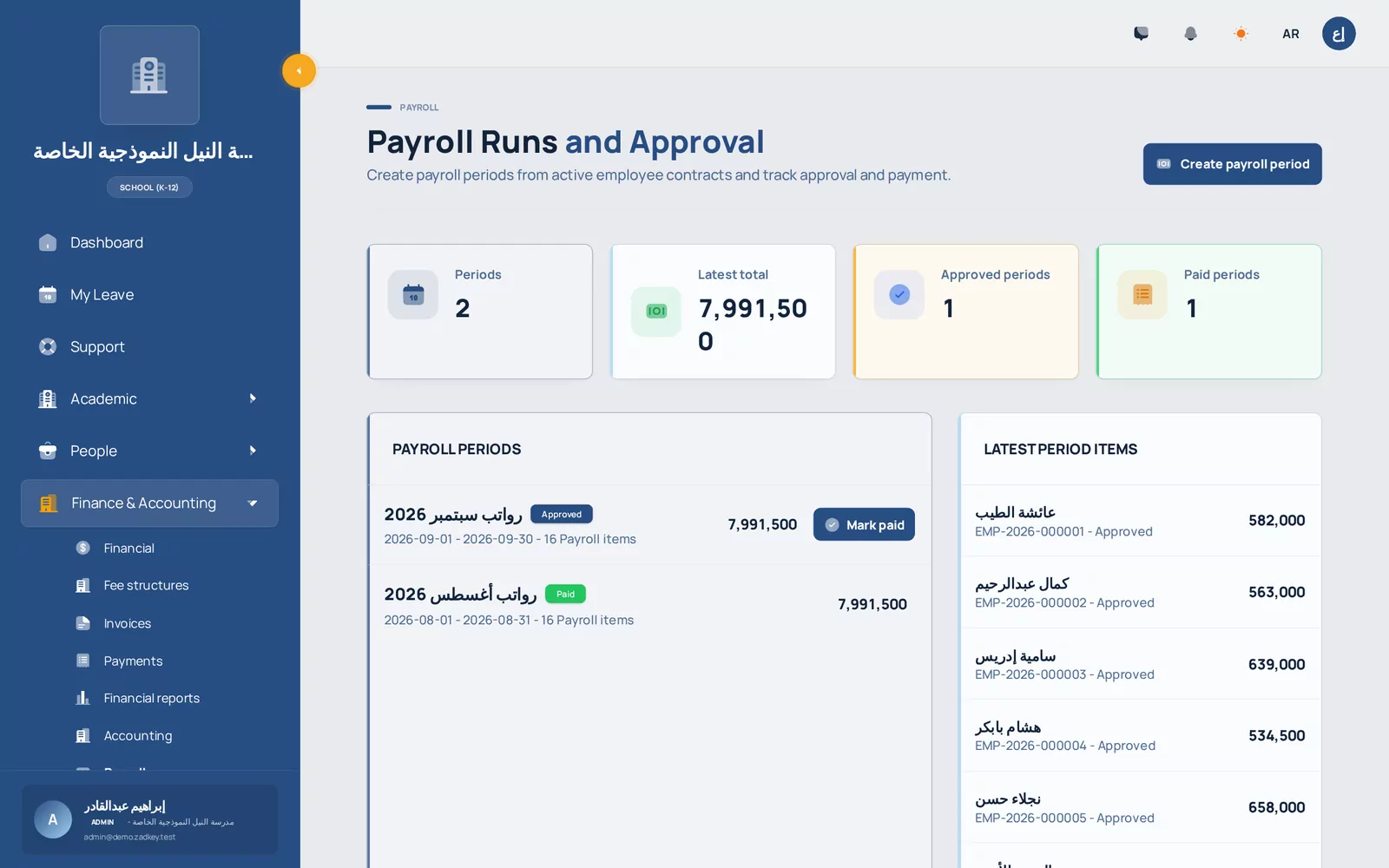Click the Invoices document icon
Image resolution: width=1389 pixels, height=868 pixels.
(x=83, y=623)
